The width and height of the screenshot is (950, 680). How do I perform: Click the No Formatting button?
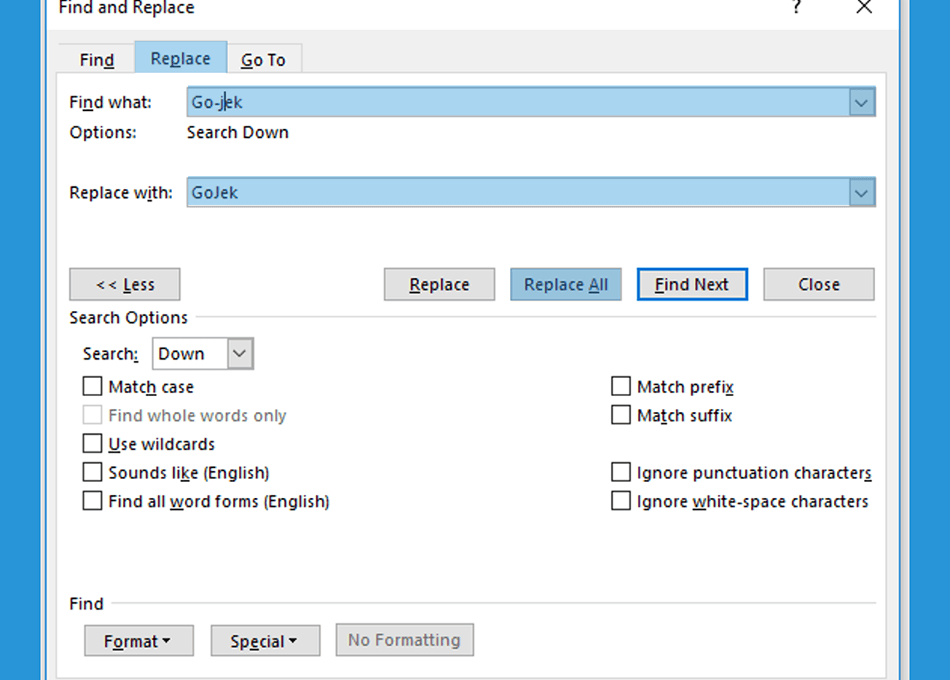[405, 640]
